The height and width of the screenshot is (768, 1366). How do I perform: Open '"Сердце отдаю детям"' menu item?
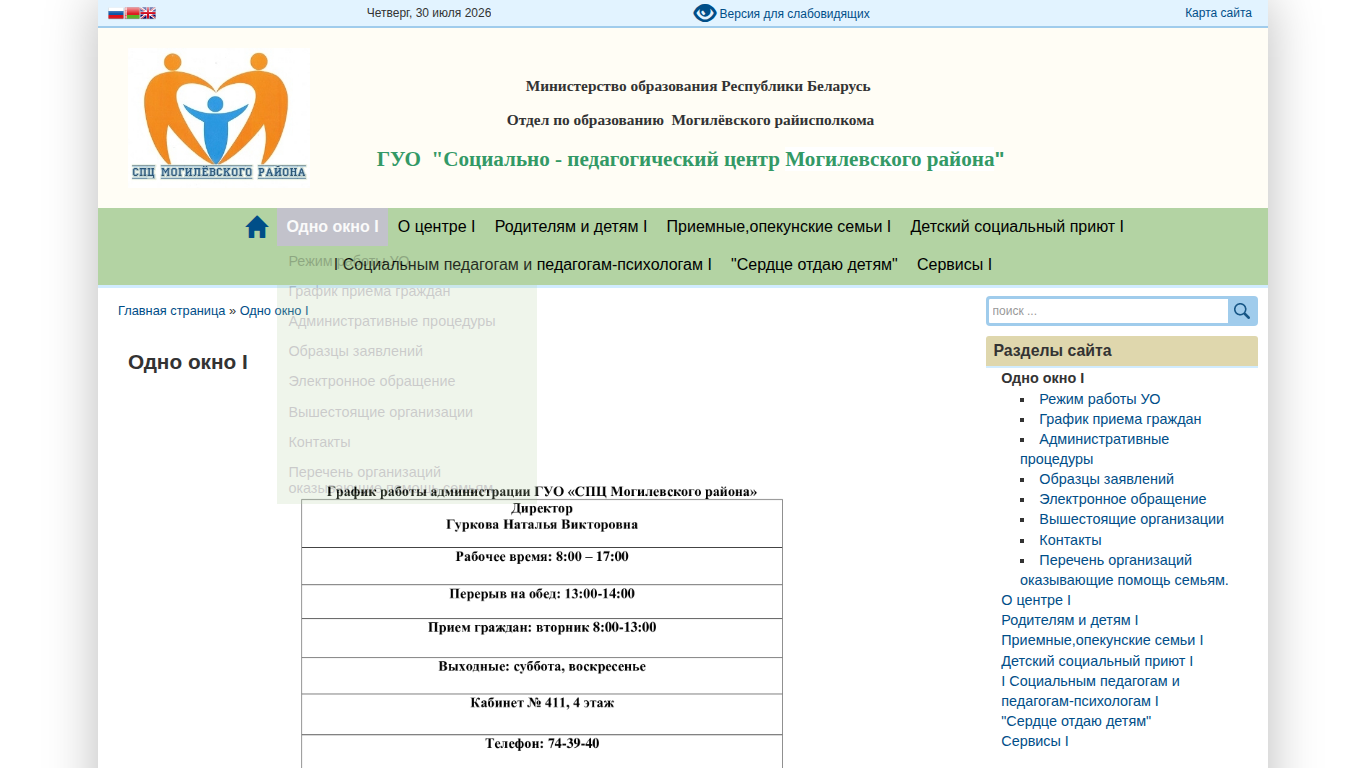814,265
